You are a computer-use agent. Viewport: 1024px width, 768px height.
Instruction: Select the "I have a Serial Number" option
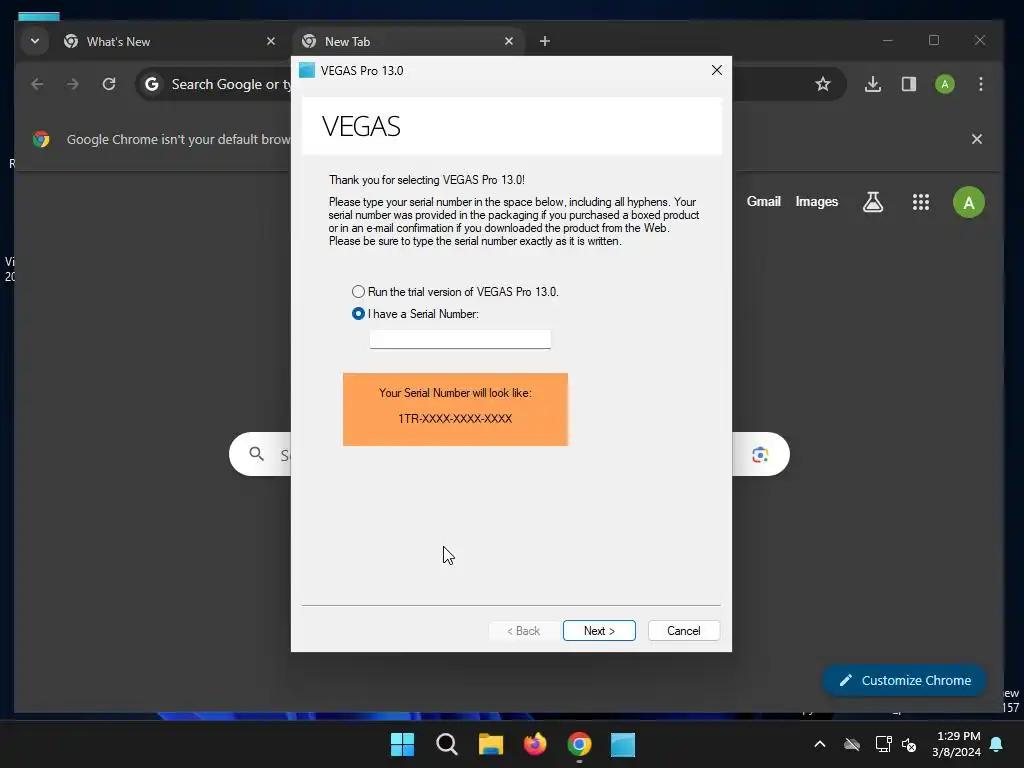(x=358, y=313)
